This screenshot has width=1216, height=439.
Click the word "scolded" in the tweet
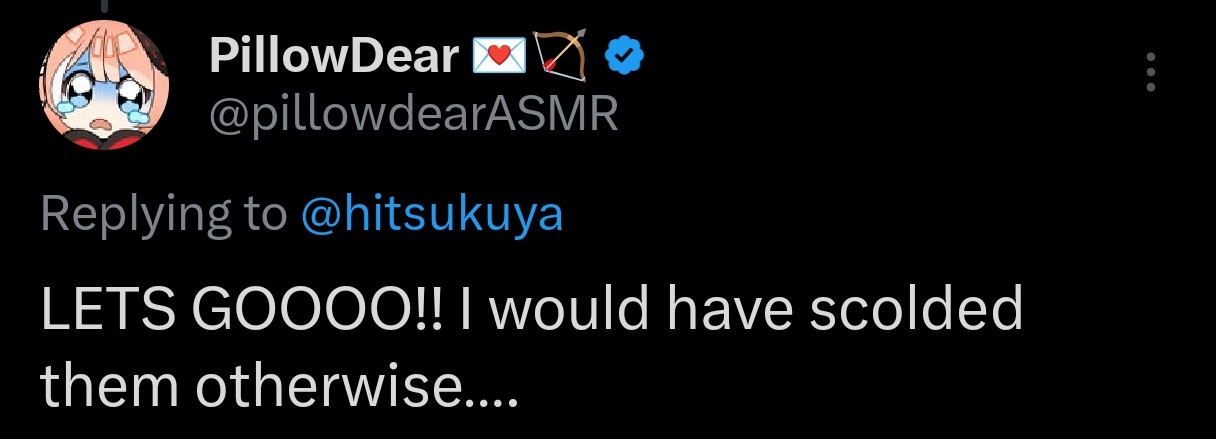click(x=916, y=312)
